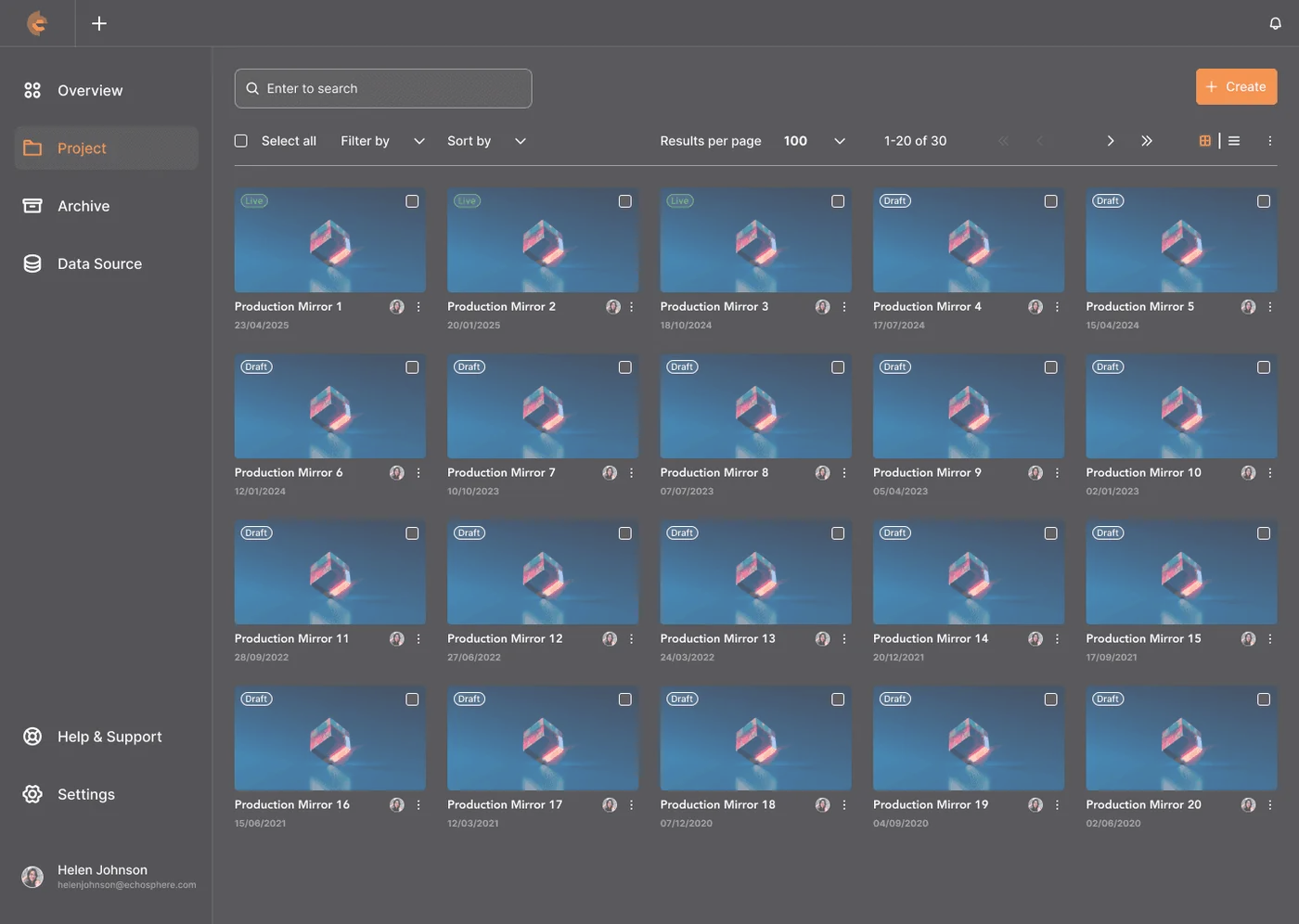This screenshot has height=924, width=1299.
Task: Select Production Mirror 3 checkbox
Action: 838,201
